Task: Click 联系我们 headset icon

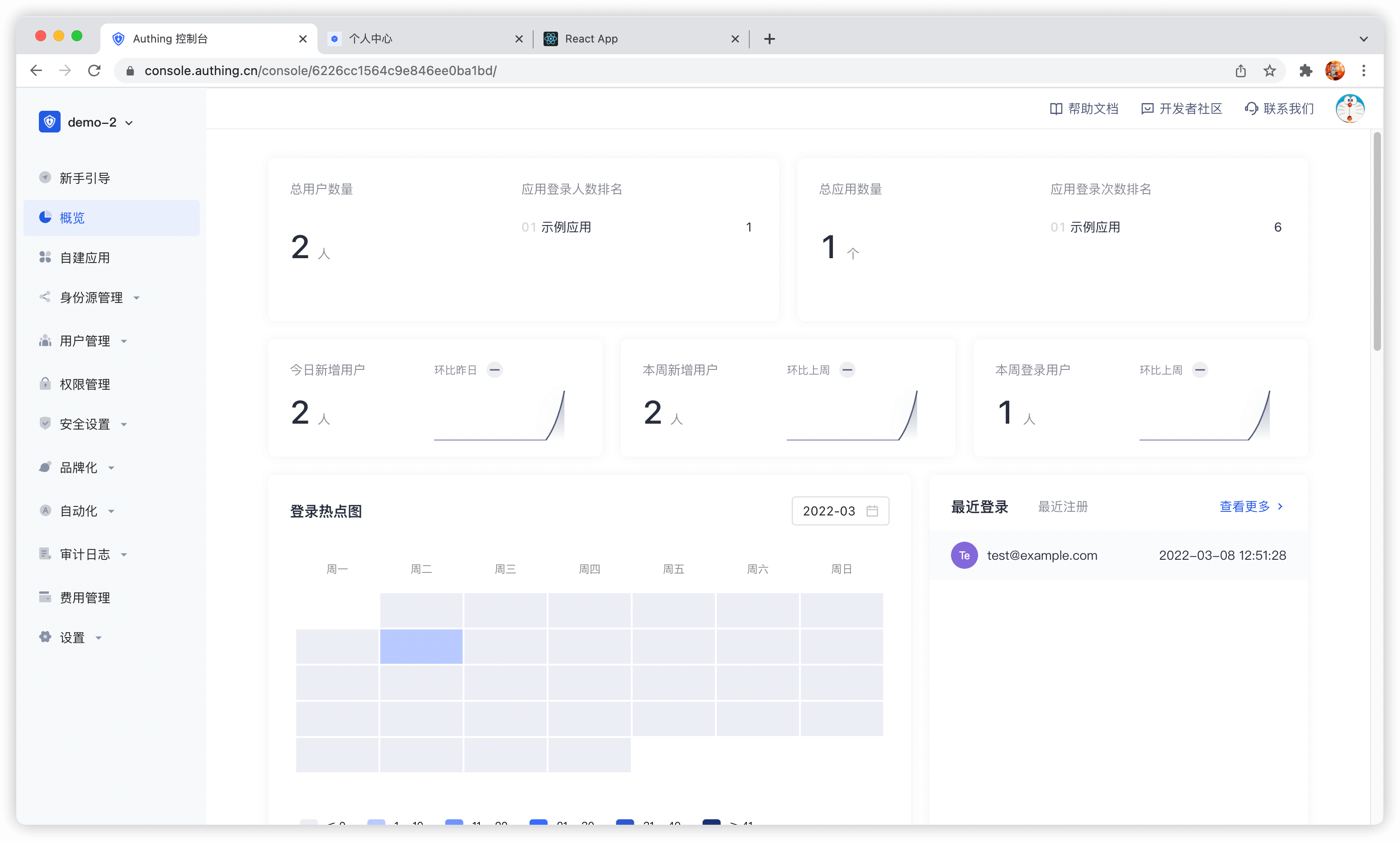Action: [1251, 109]
